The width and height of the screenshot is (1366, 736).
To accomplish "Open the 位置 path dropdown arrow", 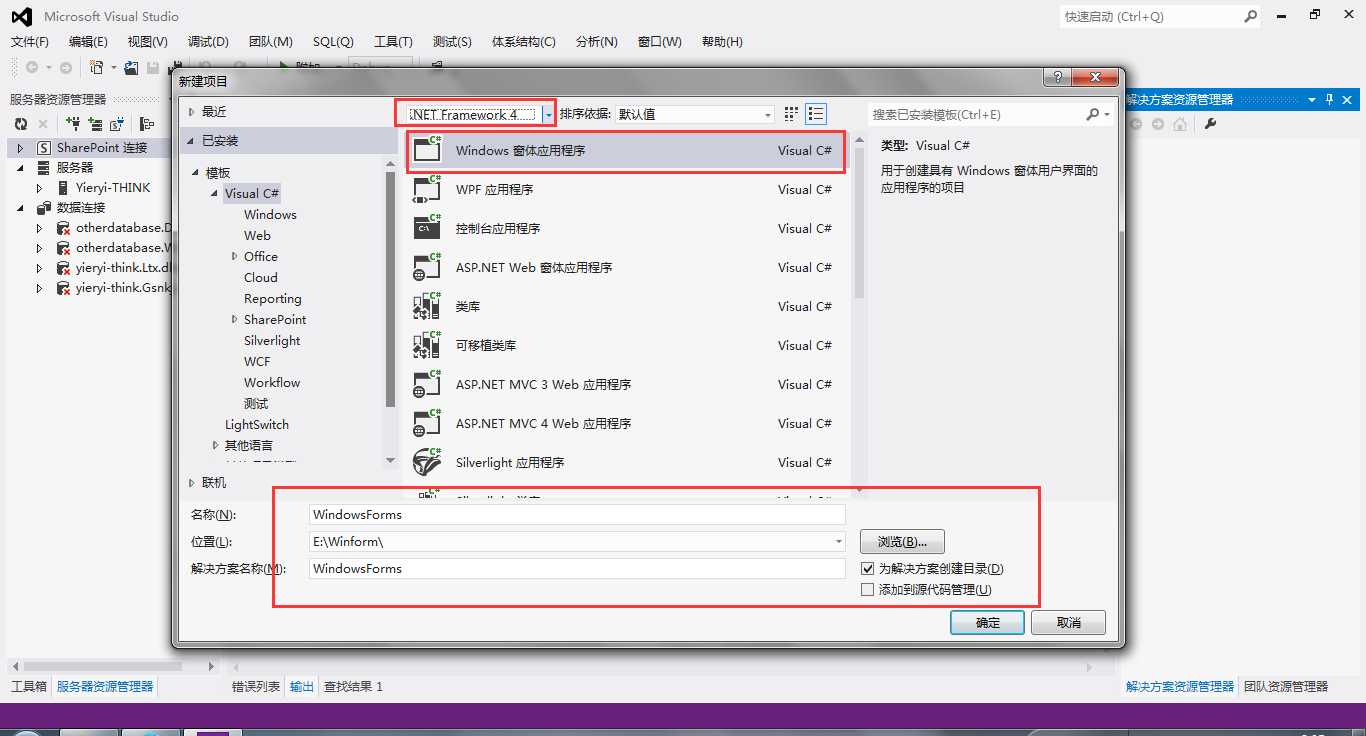I will (839, 541).
